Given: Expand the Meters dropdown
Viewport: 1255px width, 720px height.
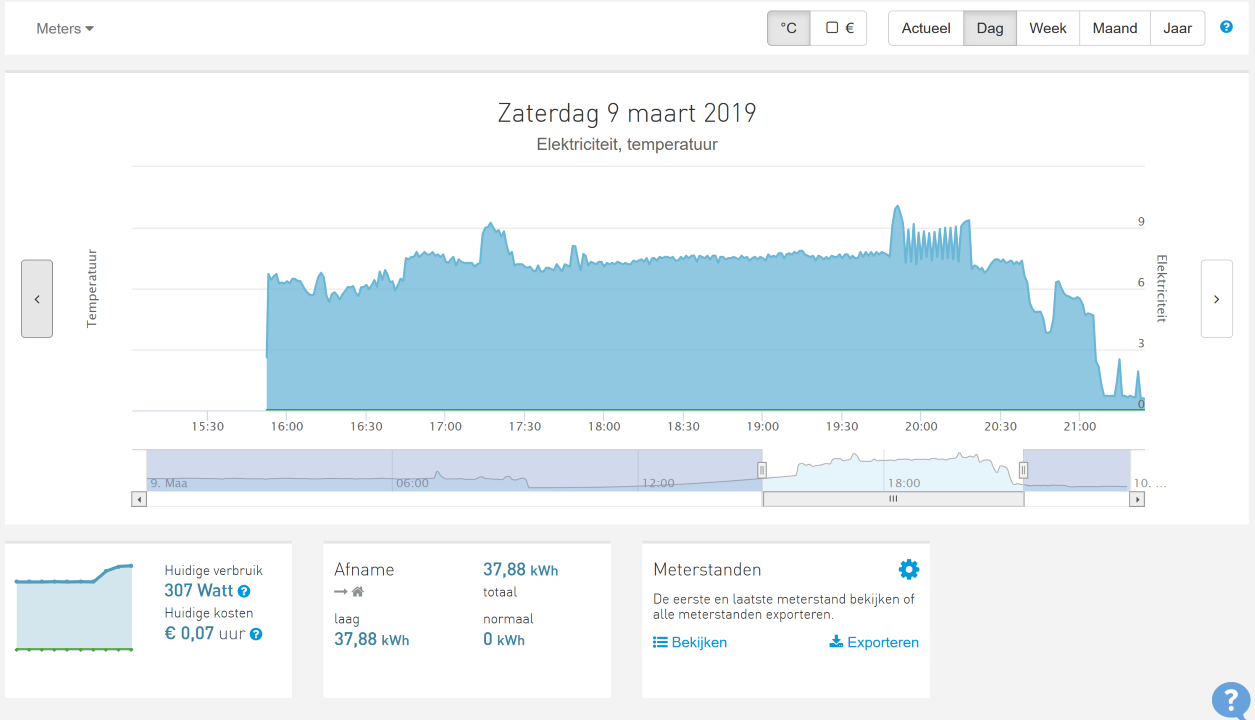Looking at the screenshot, I should pos(65,29).
